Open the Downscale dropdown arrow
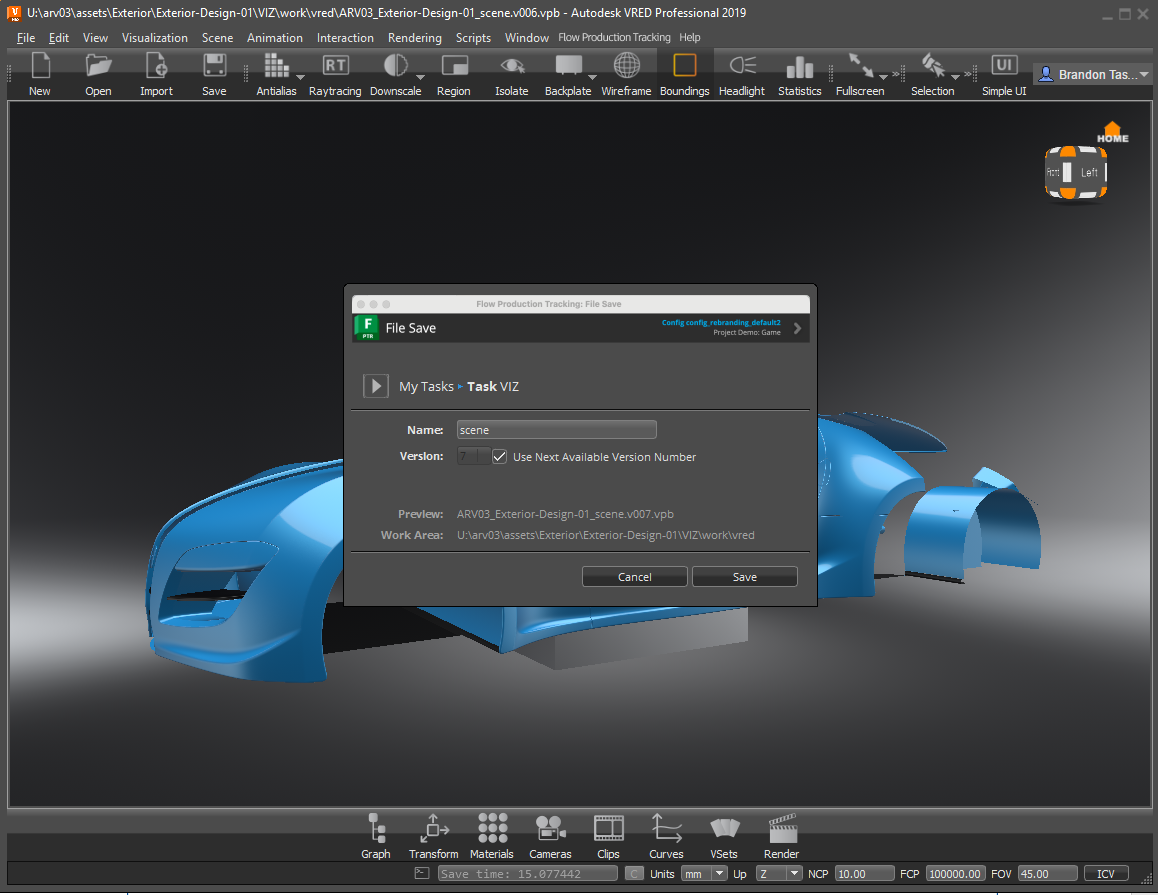Image resolution: width=1158 pixels, height=895 pixels. click(x=420, y=77)
